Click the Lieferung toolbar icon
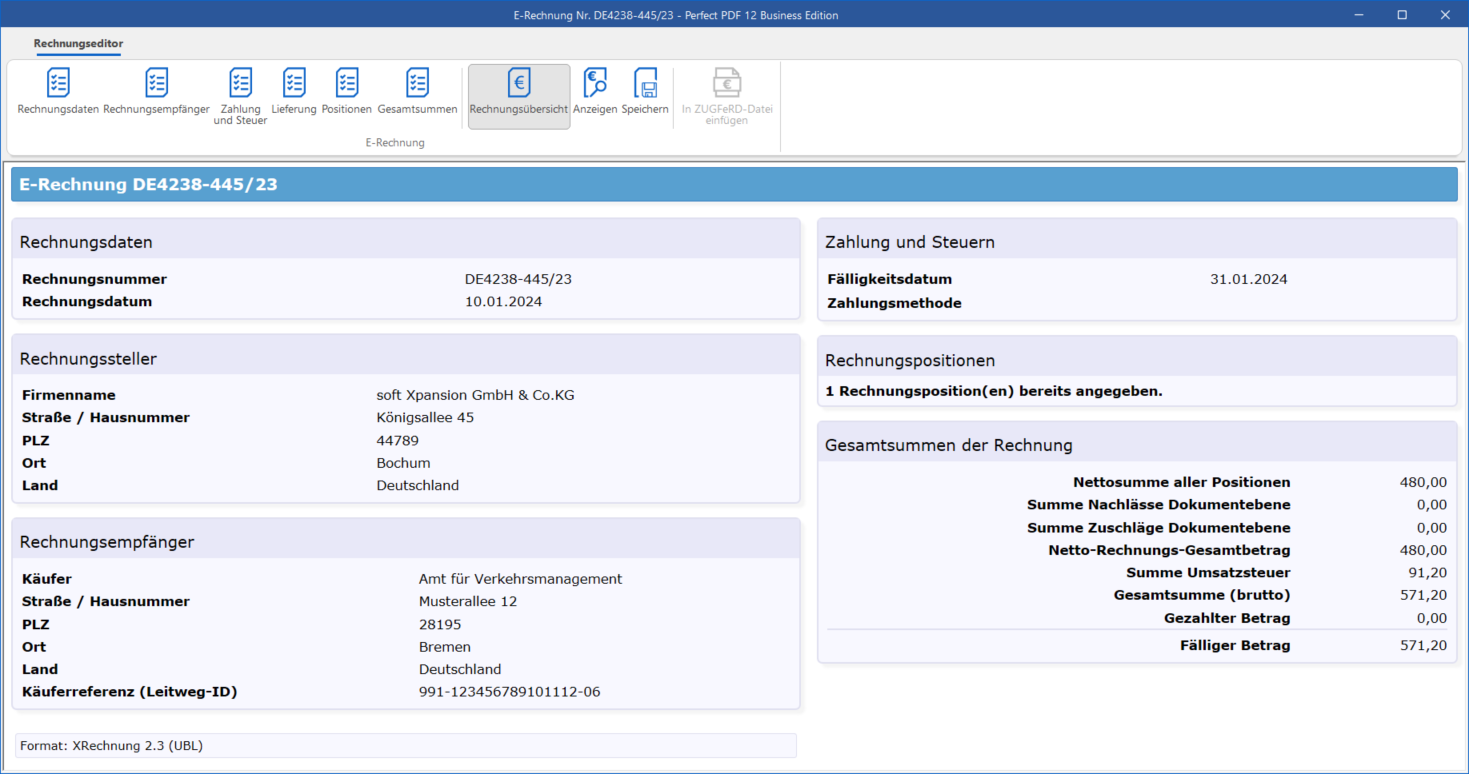 tap(294, 95)
